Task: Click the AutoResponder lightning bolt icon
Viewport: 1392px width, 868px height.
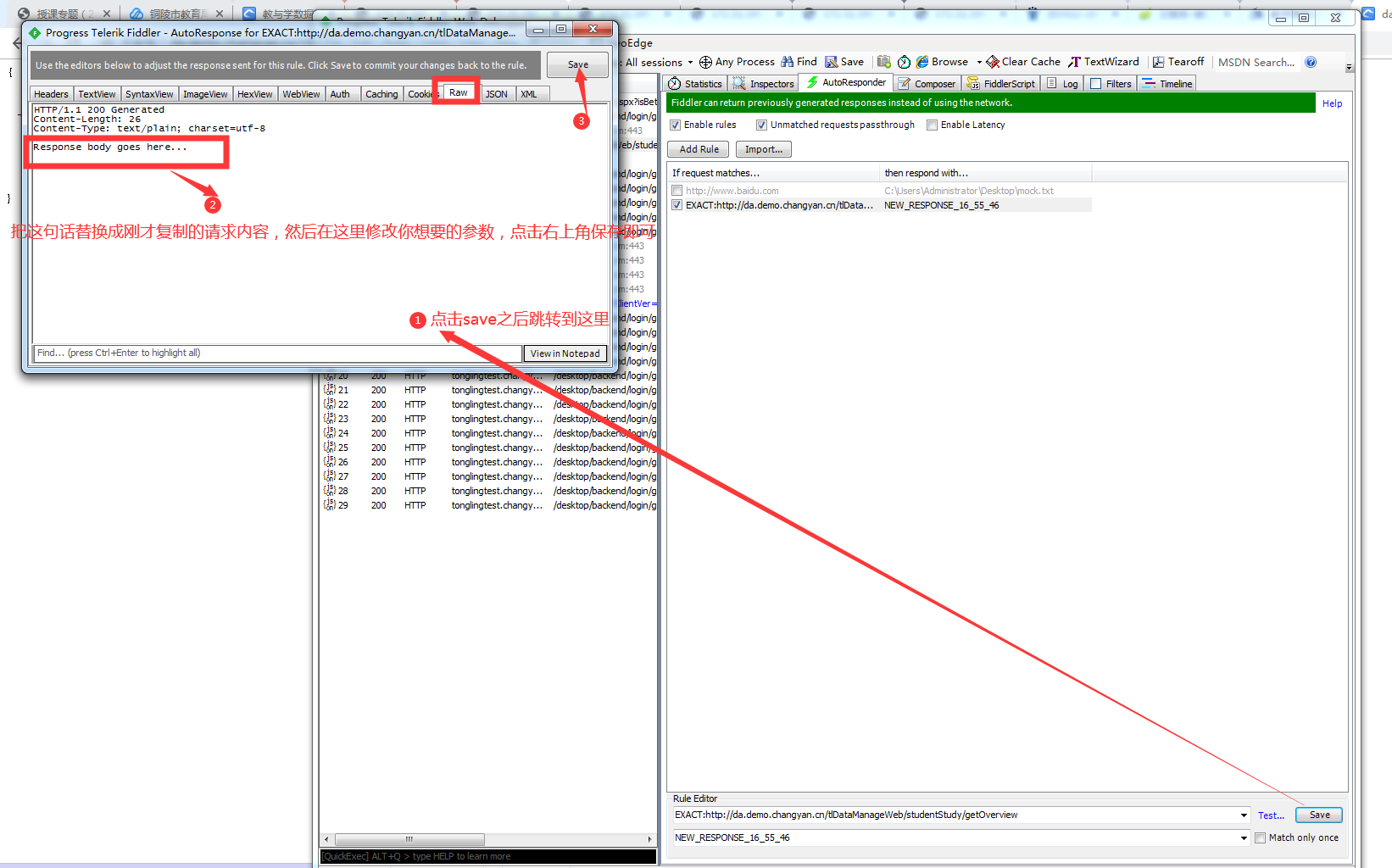Action: click(812, 82)
